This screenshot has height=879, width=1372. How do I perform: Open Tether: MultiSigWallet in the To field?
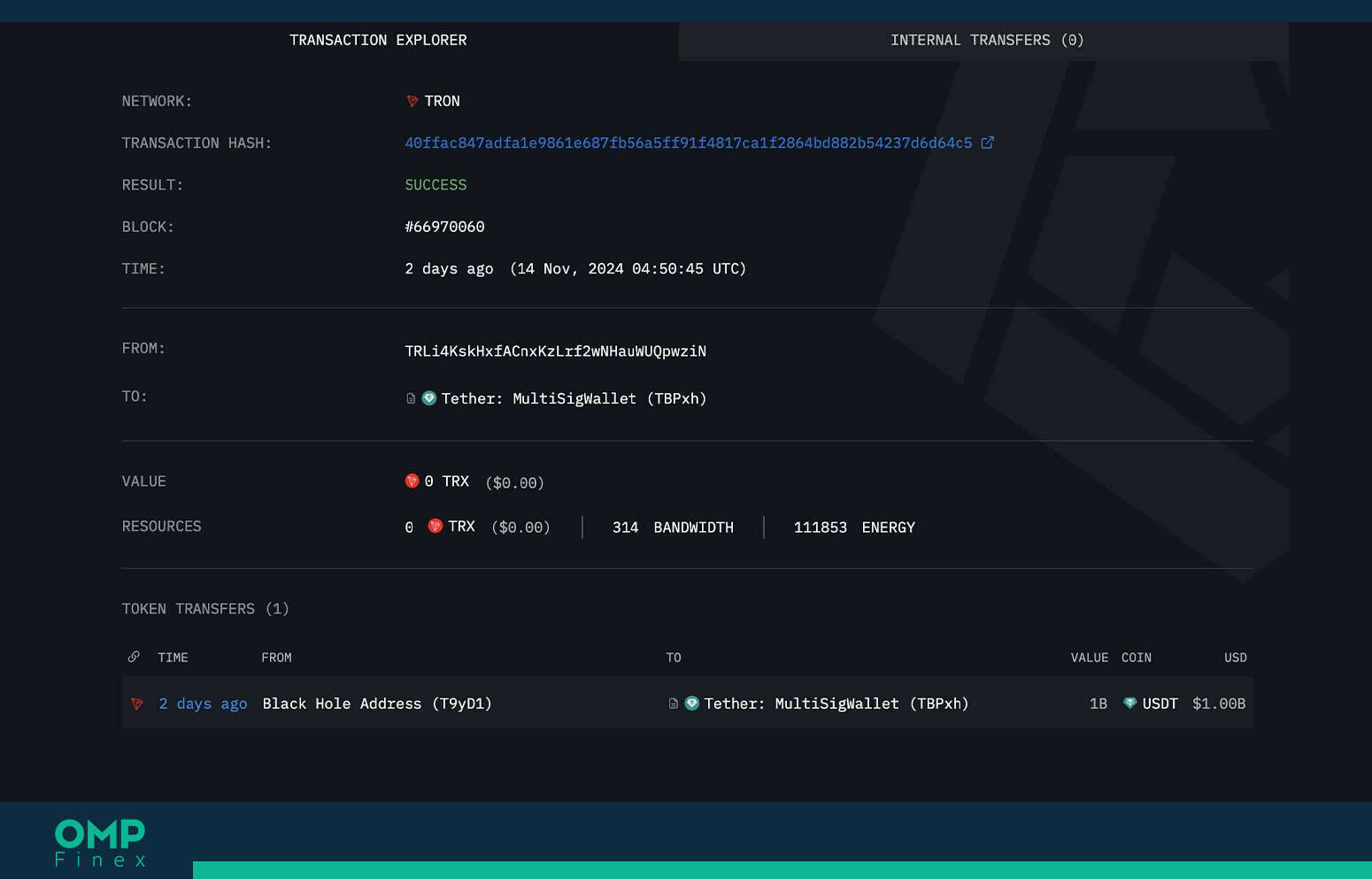(574, 398)
